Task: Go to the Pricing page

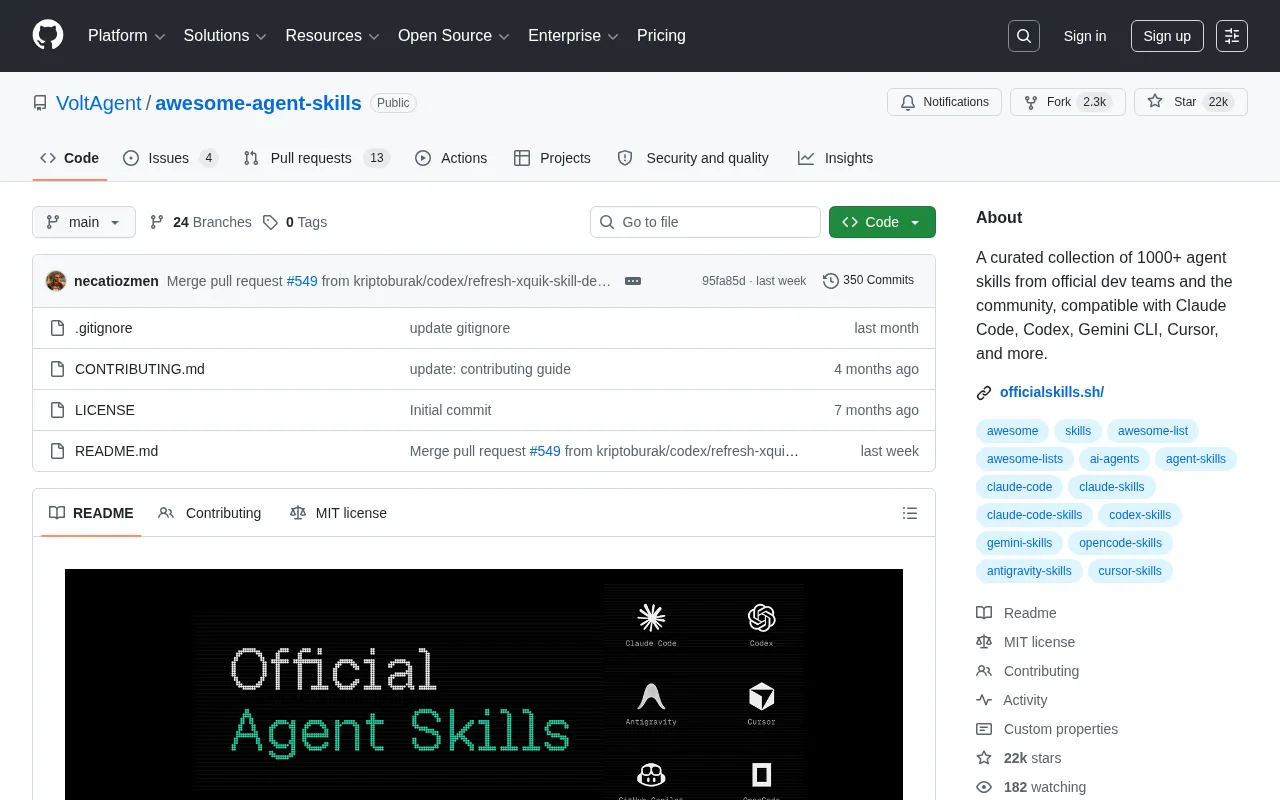Action: point(661,36)
